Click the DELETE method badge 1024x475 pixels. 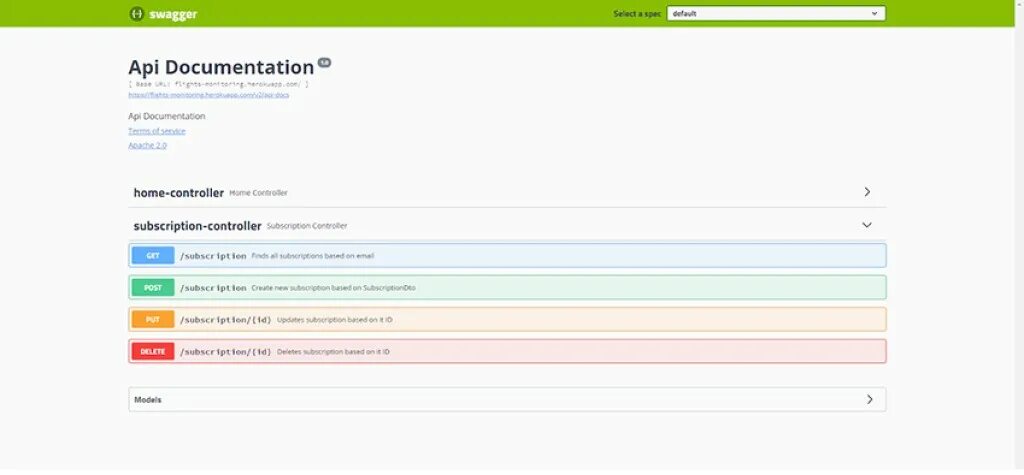pyautogui.click(x=153, y=352)
